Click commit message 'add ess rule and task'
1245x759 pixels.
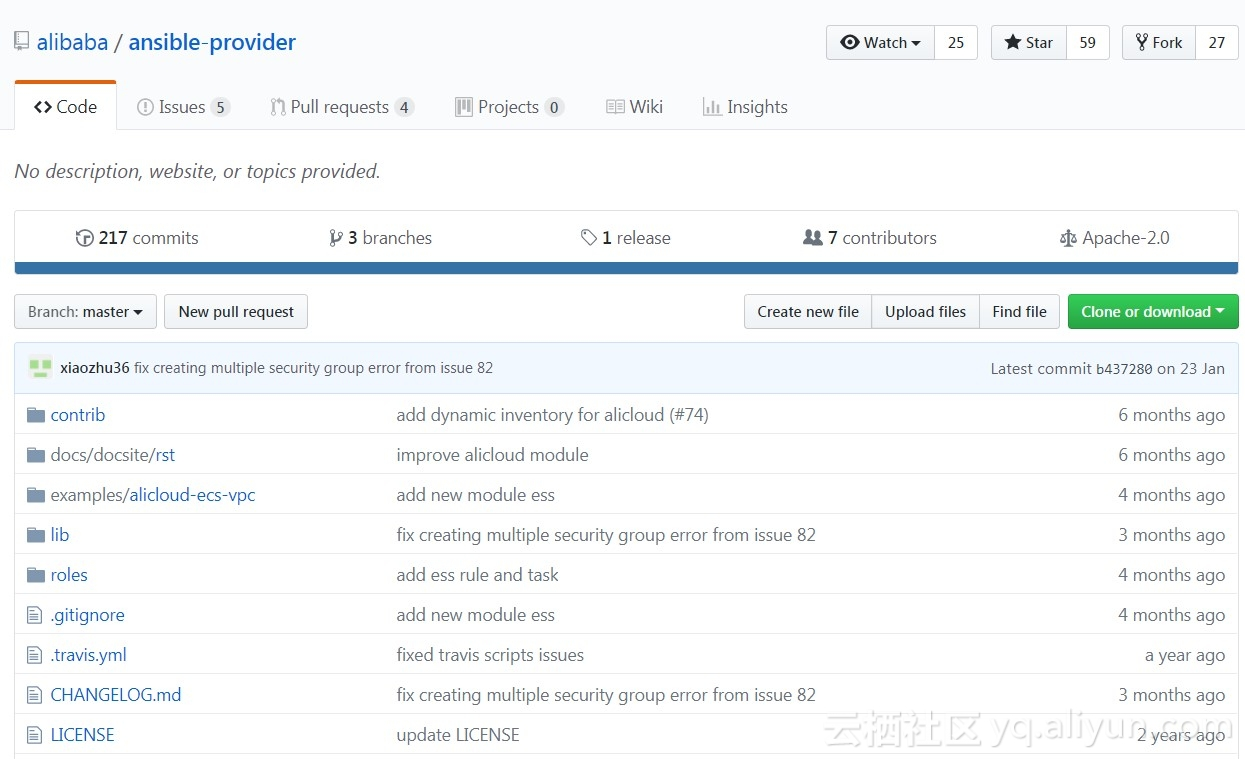(477, 575)
